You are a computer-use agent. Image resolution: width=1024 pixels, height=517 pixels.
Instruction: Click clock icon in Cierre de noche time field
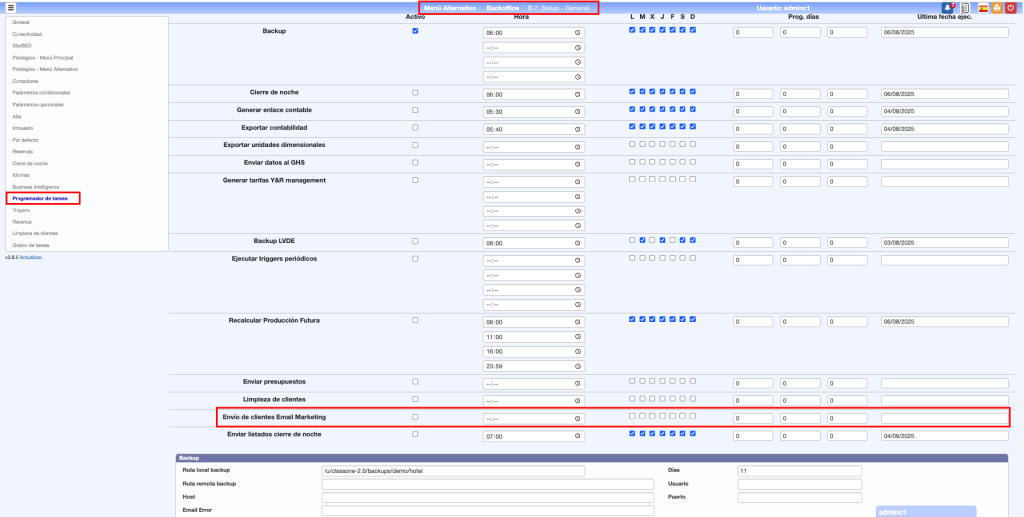point(578,94)
